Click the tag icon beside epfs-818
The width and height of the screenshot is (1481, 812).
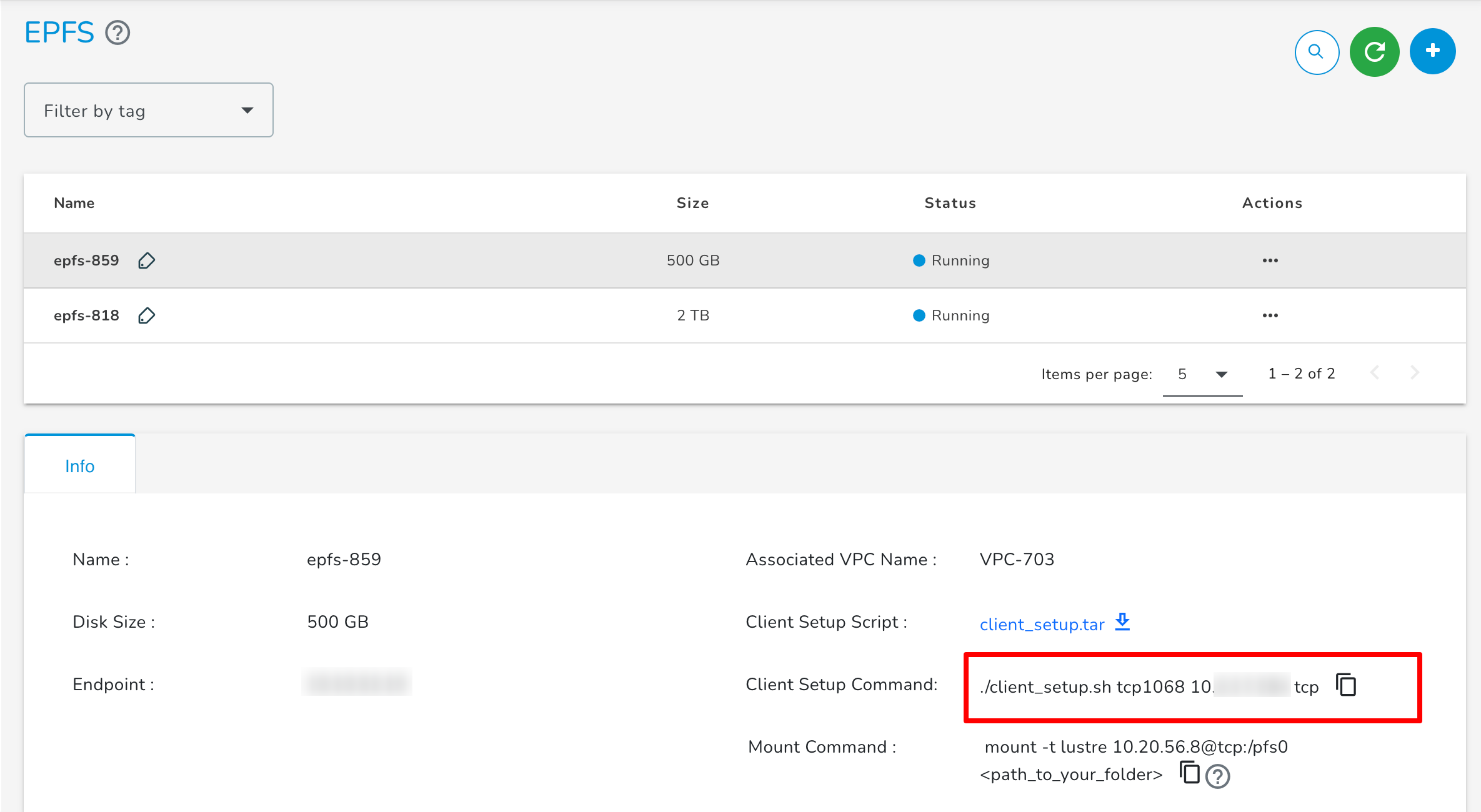click(146, 315)
